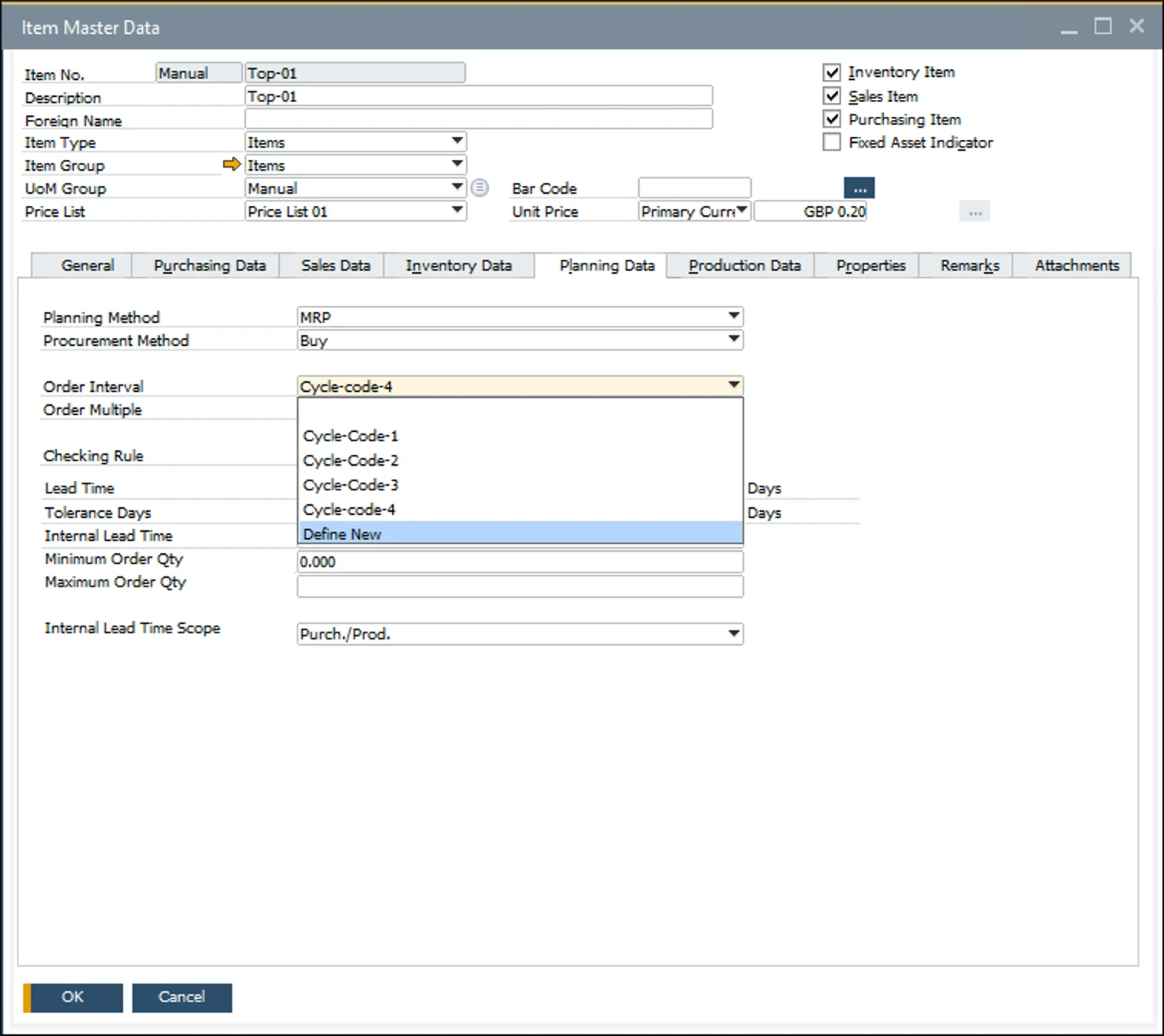Open the Item Group dropdown
This screenshot has width=1164, height=1036.
457,164
